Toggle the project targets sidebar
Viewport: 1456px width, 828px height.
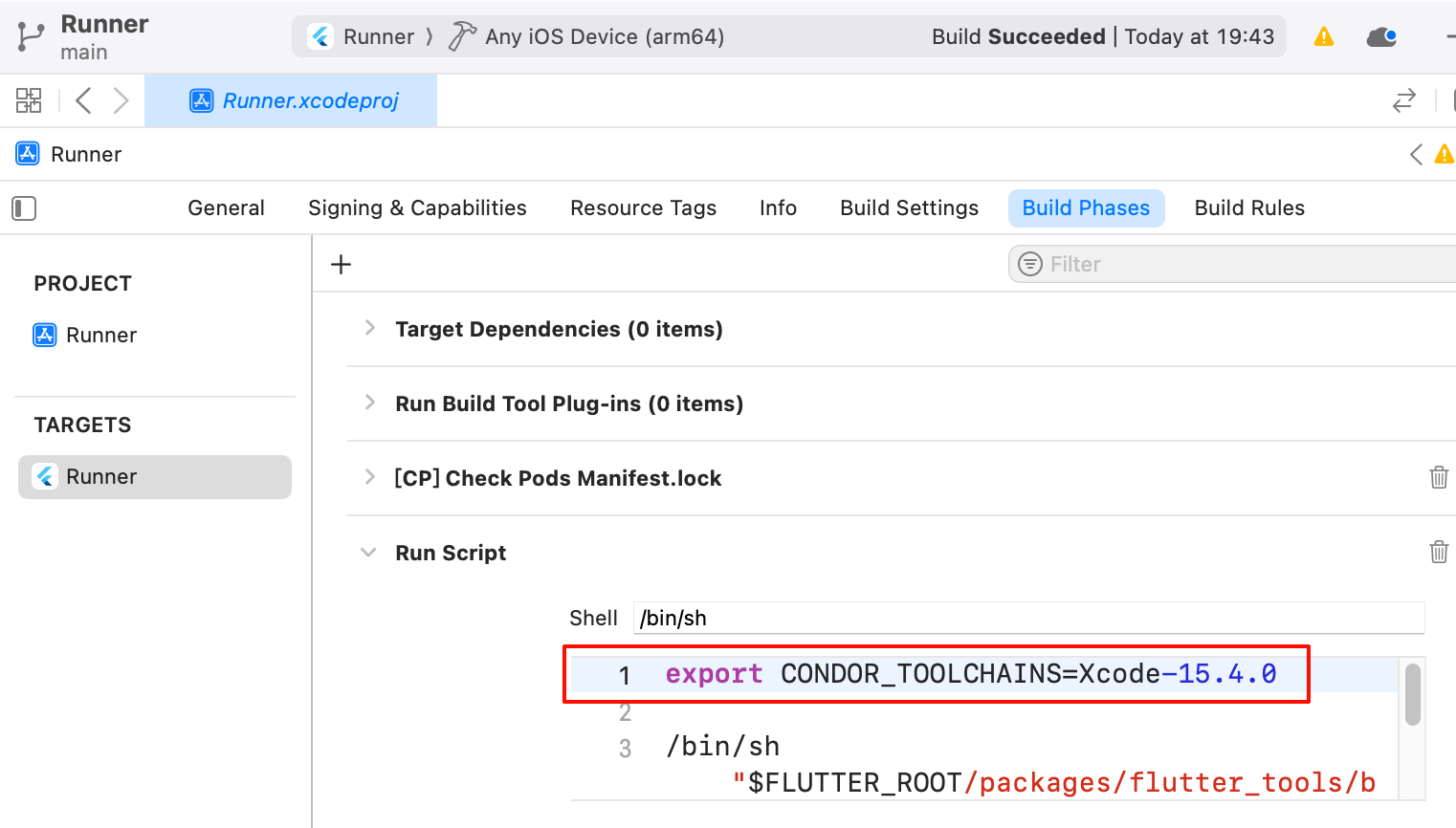coord(24,208)
